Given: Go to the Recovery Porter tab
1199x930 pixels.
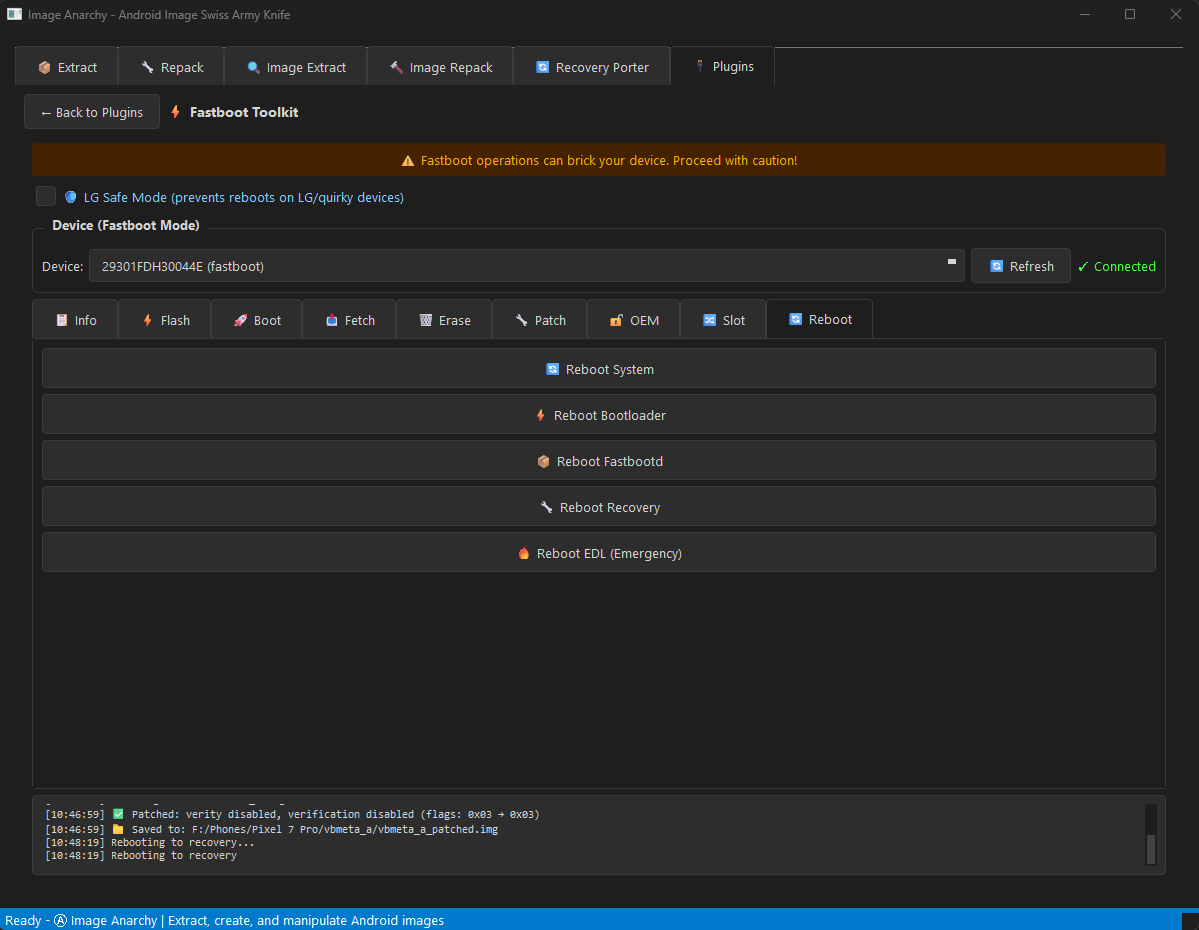Looking at the screenshot, I should (x=591, y=67).
